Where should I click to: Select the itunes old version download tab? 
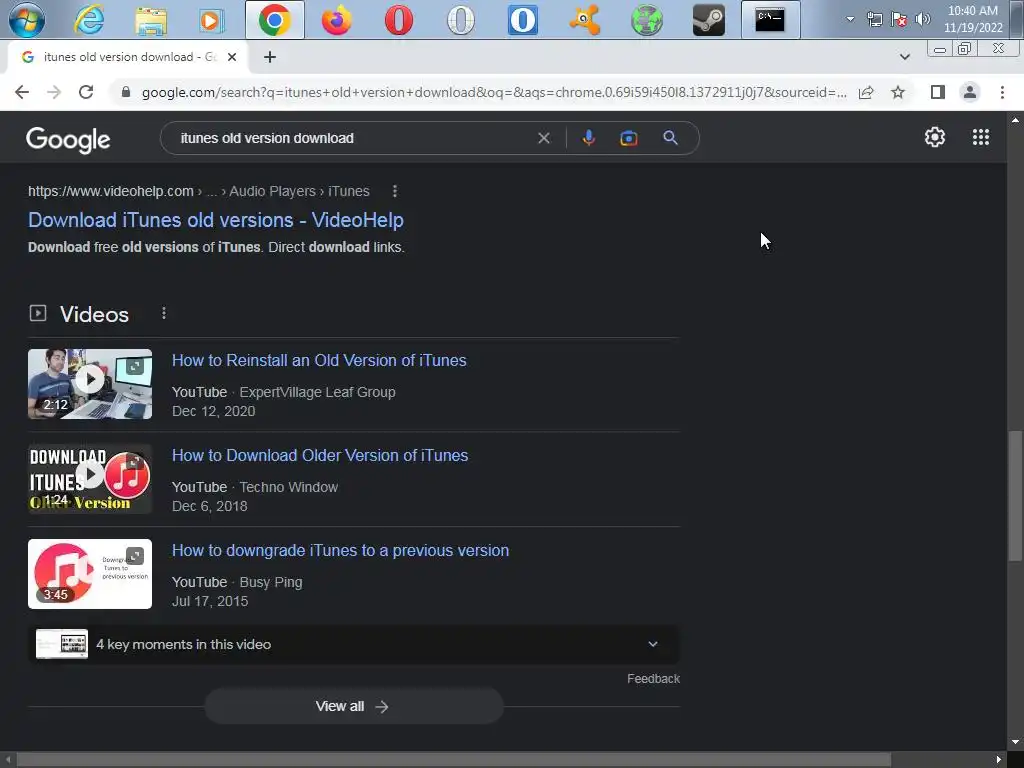click(127, 57)
